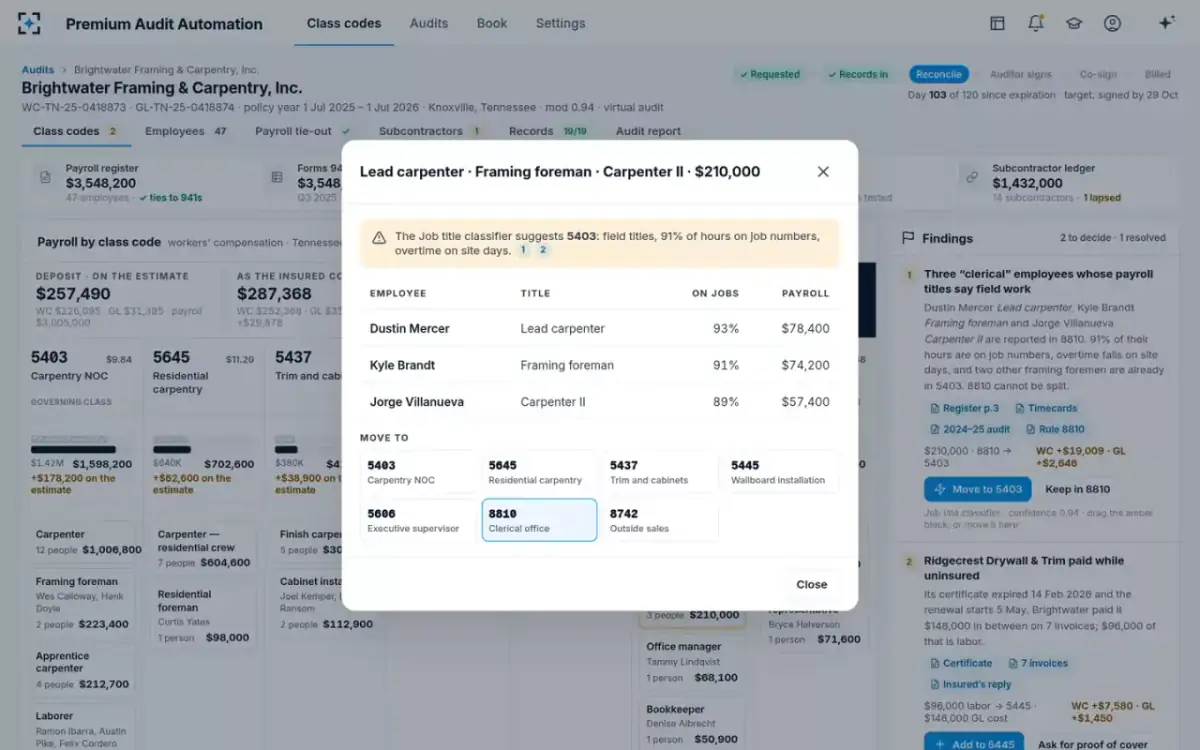Open the Carpenter 12 people card
This screenshot has height=750, width=1200.
tap(82, 542)
